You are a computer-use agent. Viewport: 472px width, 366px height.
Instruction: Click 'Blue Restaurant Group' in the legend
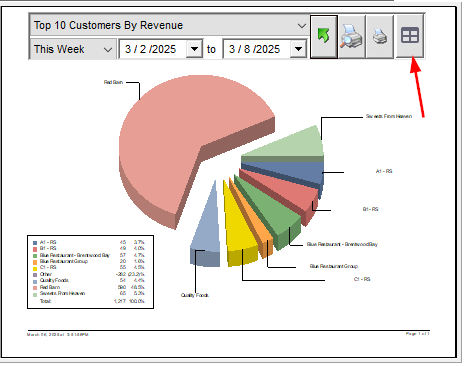(64, 261)
